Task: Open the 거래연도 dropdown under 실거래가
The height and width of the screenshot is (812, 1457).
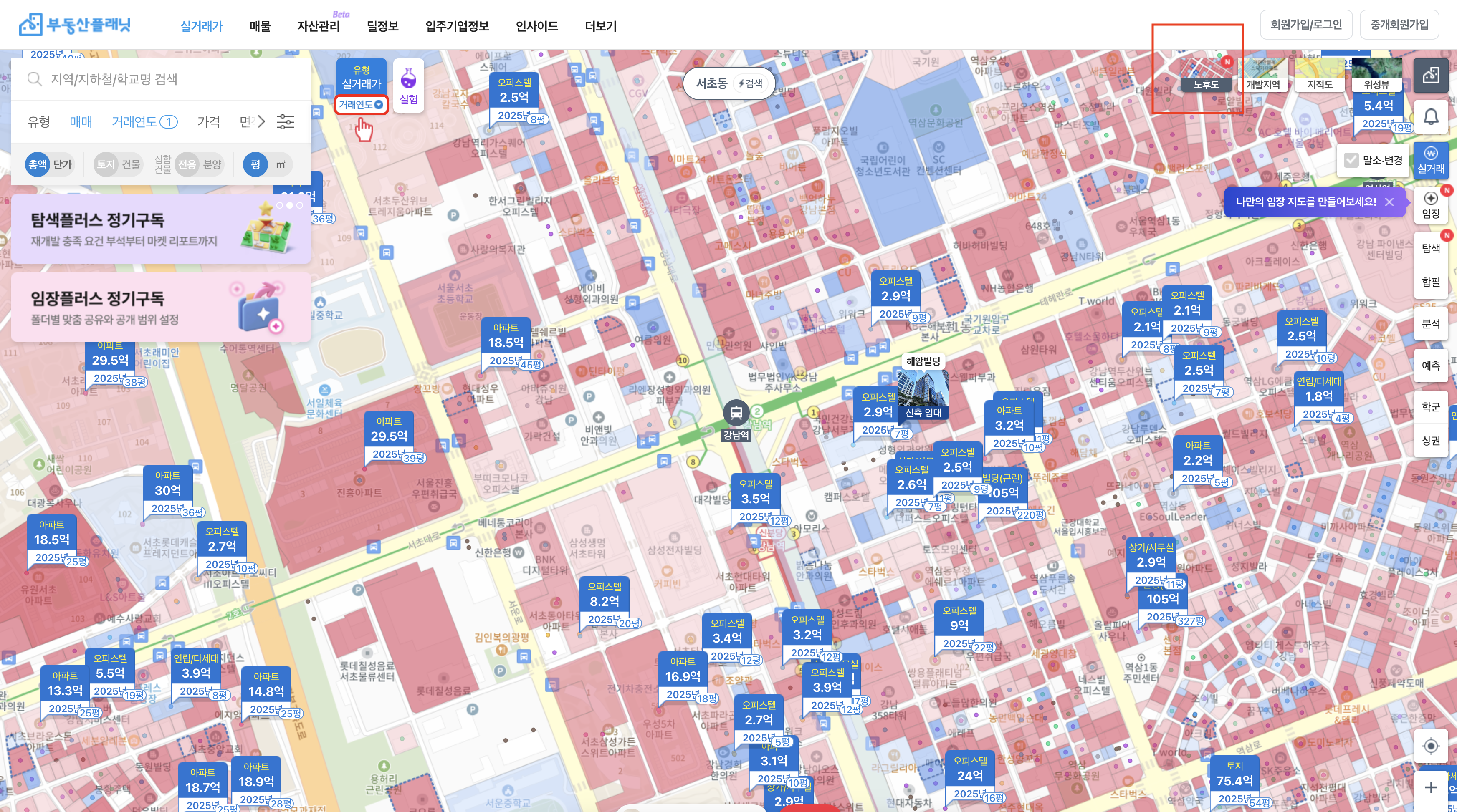Action: click(x=361, y=105)
